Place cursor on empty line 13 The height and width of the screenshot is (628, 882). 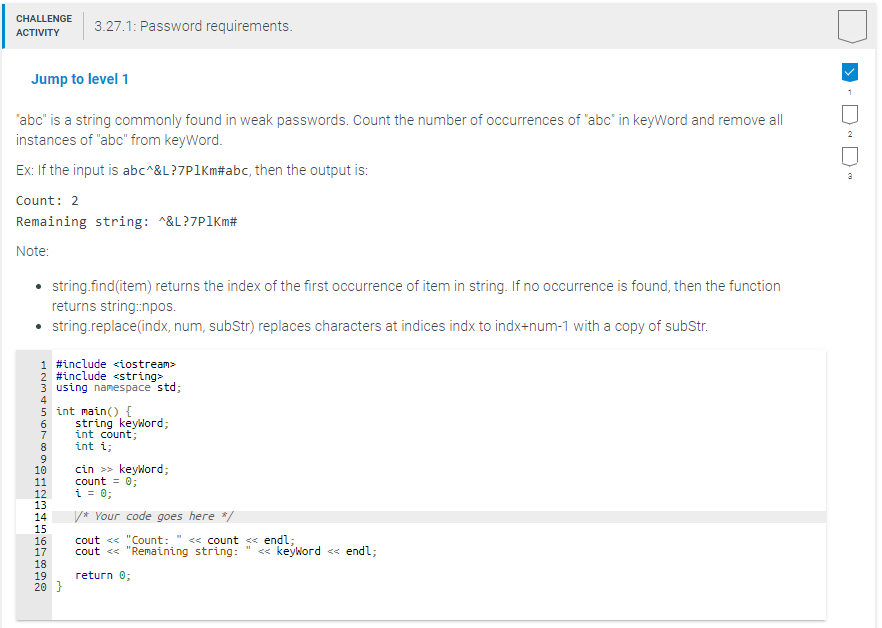(439, 505)
